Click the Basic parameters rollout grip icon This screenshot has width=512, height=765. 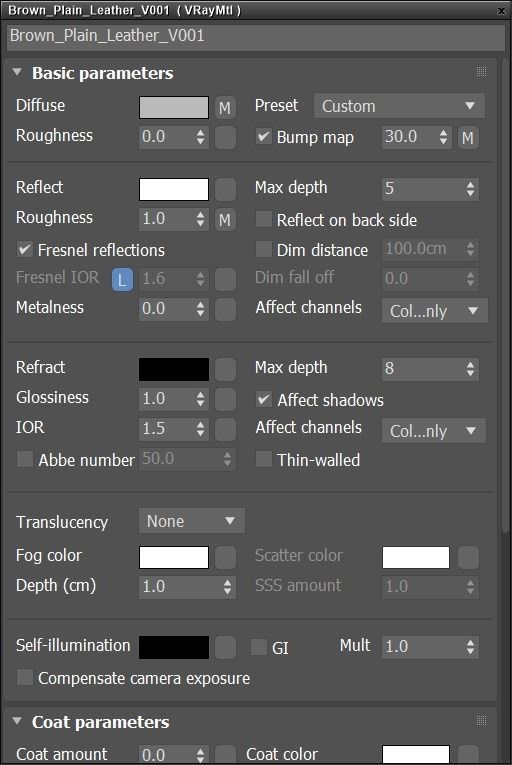481,72
